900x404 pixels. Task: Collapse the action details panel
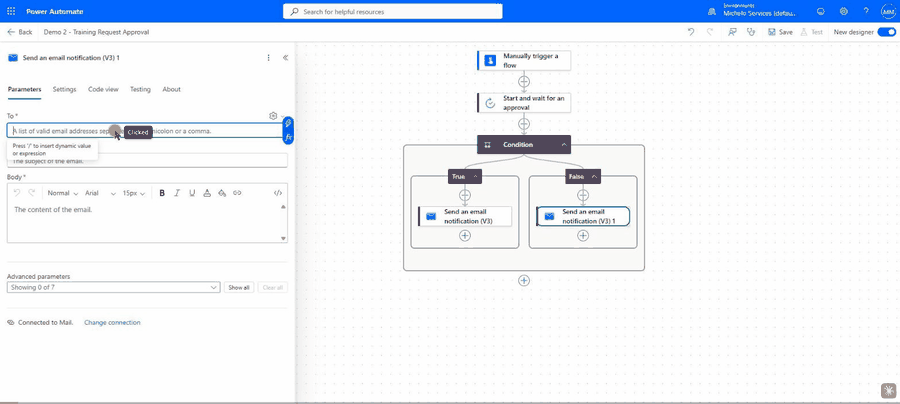pyautogui.click(x=285, y=57)
